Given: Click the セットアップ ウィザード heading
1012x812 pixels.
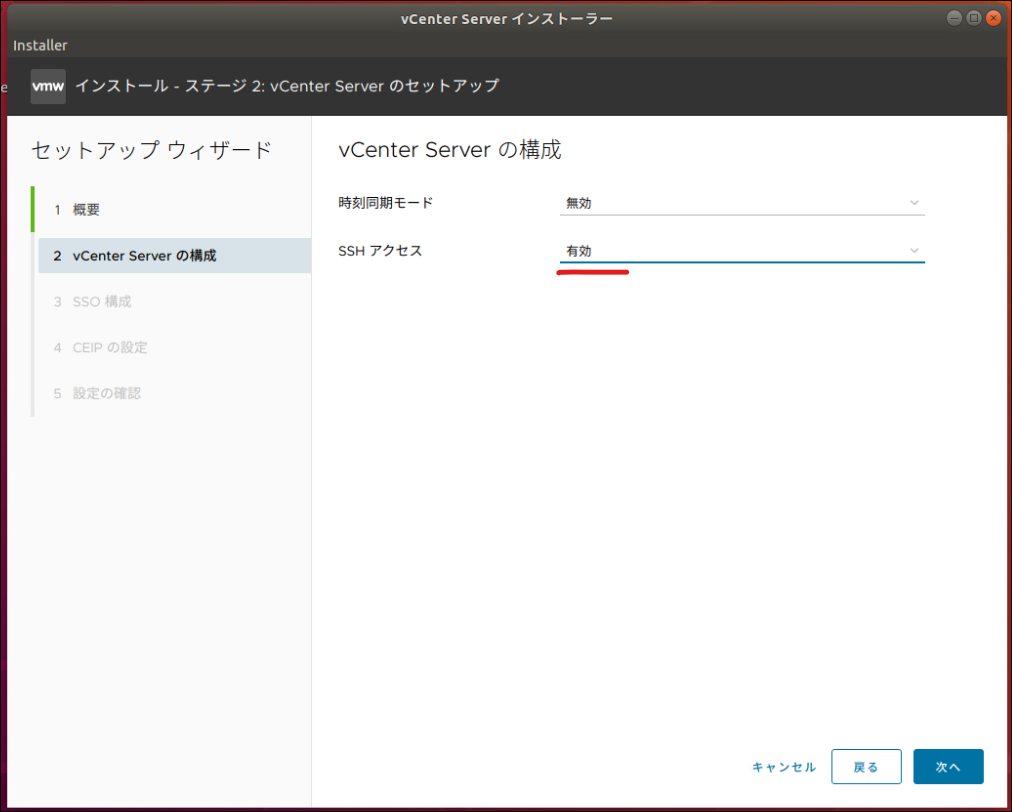Looking at the screenshot, I should (152, 150).
